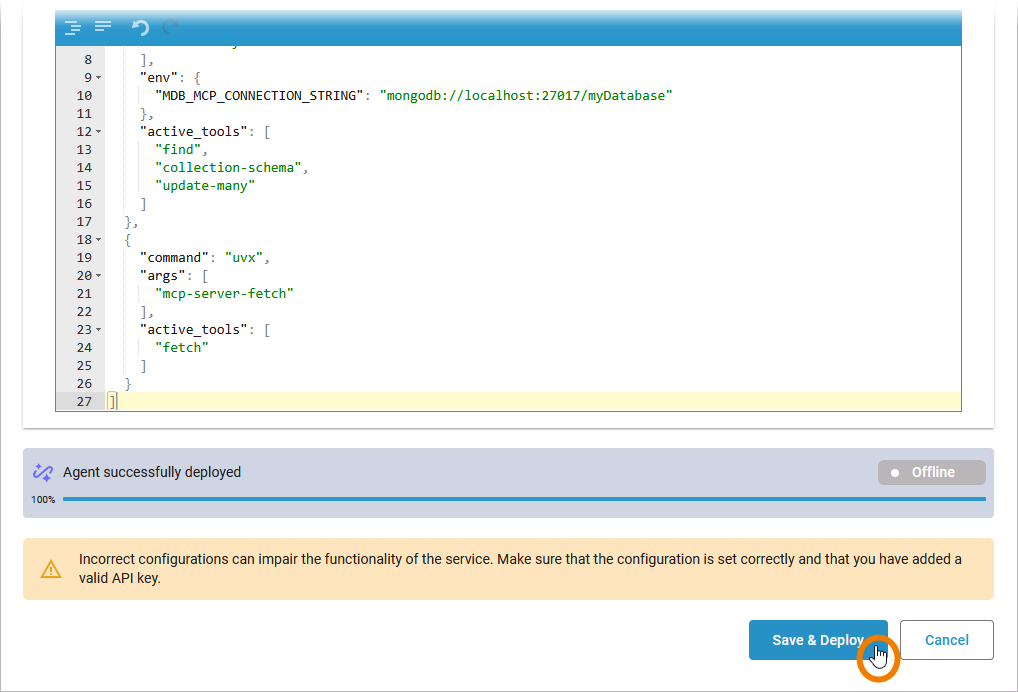1018x692 pixels.
Task: Undo the last edit in JSON editor
Action: (x=140, y=27)
